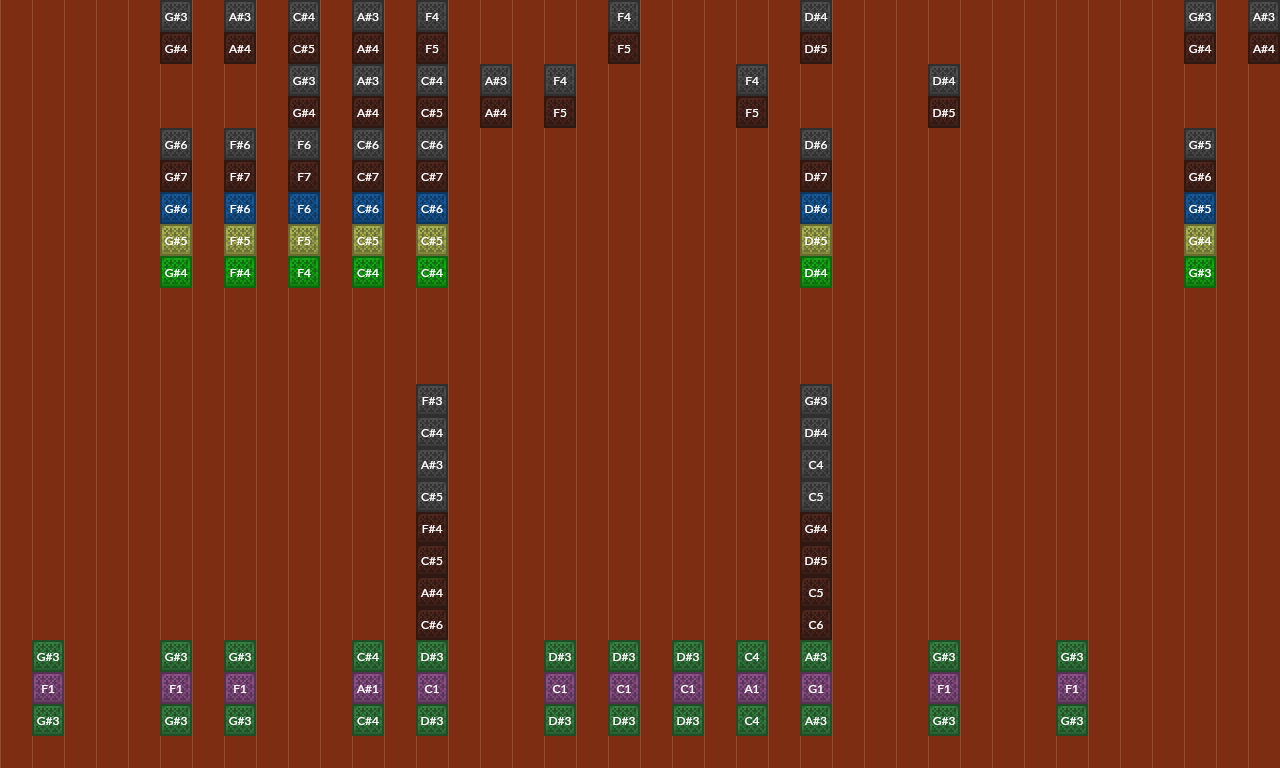Screen dimensions: 1280x768
Task: Select the blue G#6 note block
Action: [x=176, y=208]
